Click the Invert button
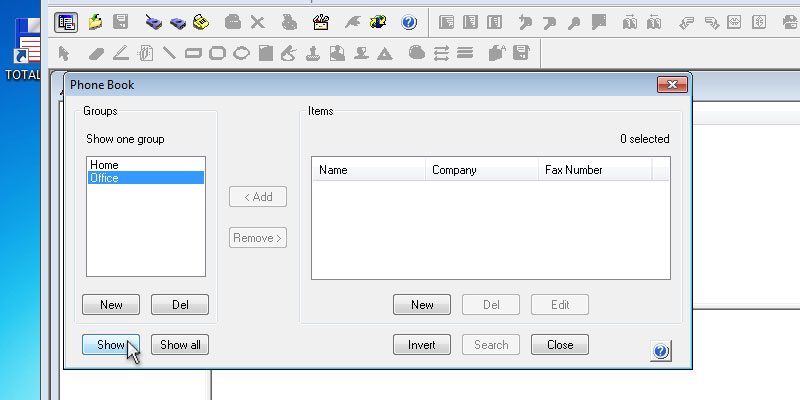 click(422, 345)
